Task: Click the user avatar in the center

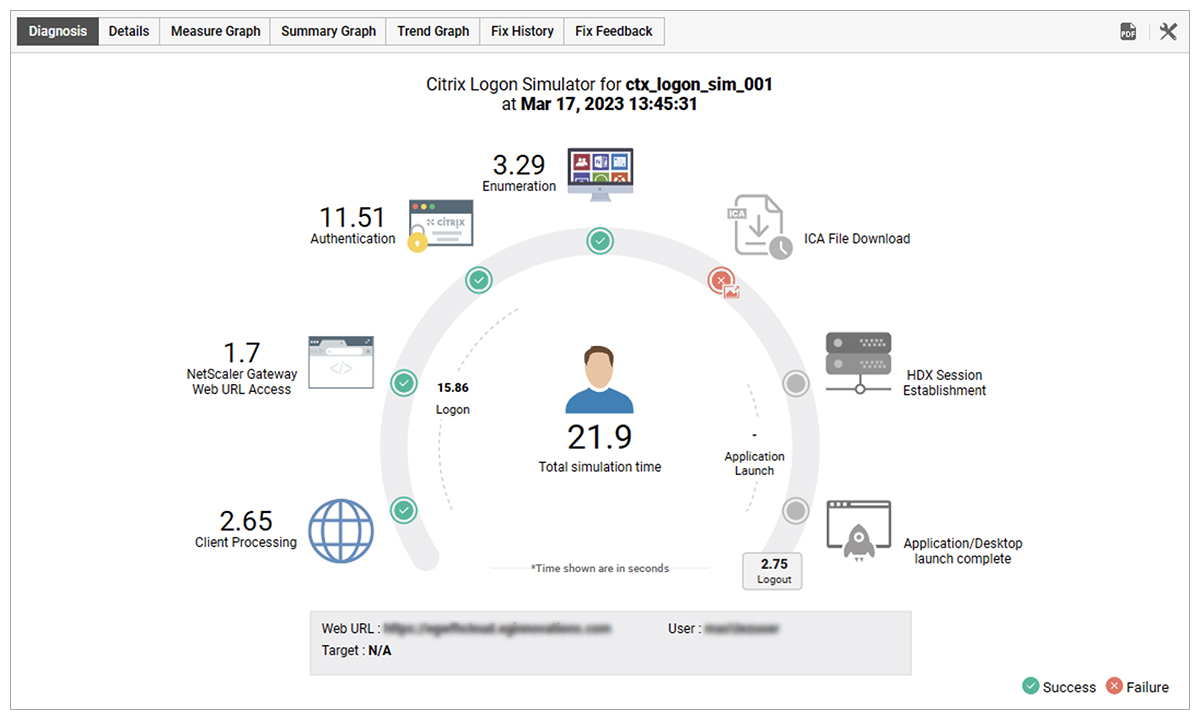Action: 600,379
